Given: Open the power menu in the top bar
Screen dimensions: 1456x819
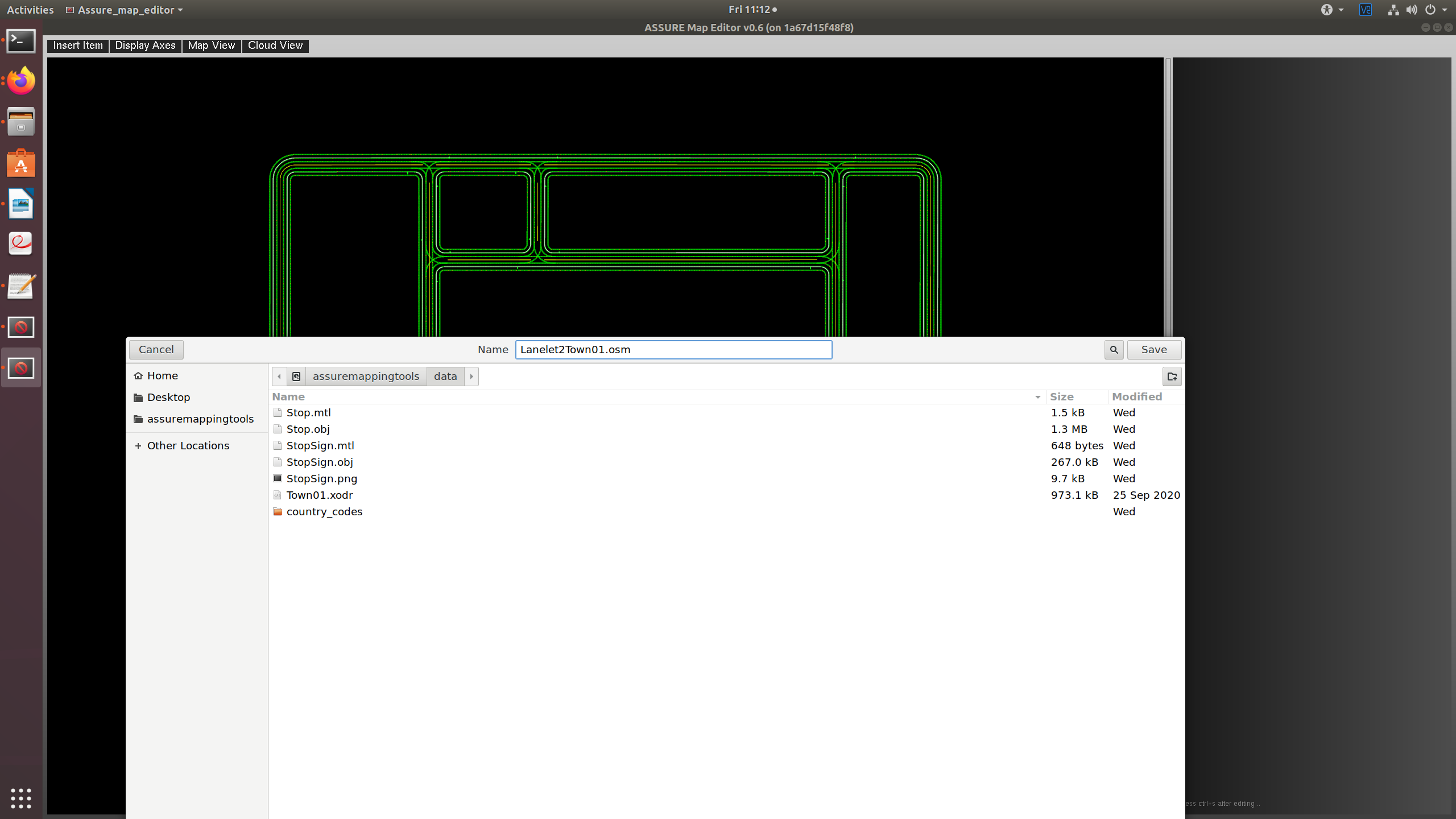Looking at the screenshot, I should pos(1434,10).
